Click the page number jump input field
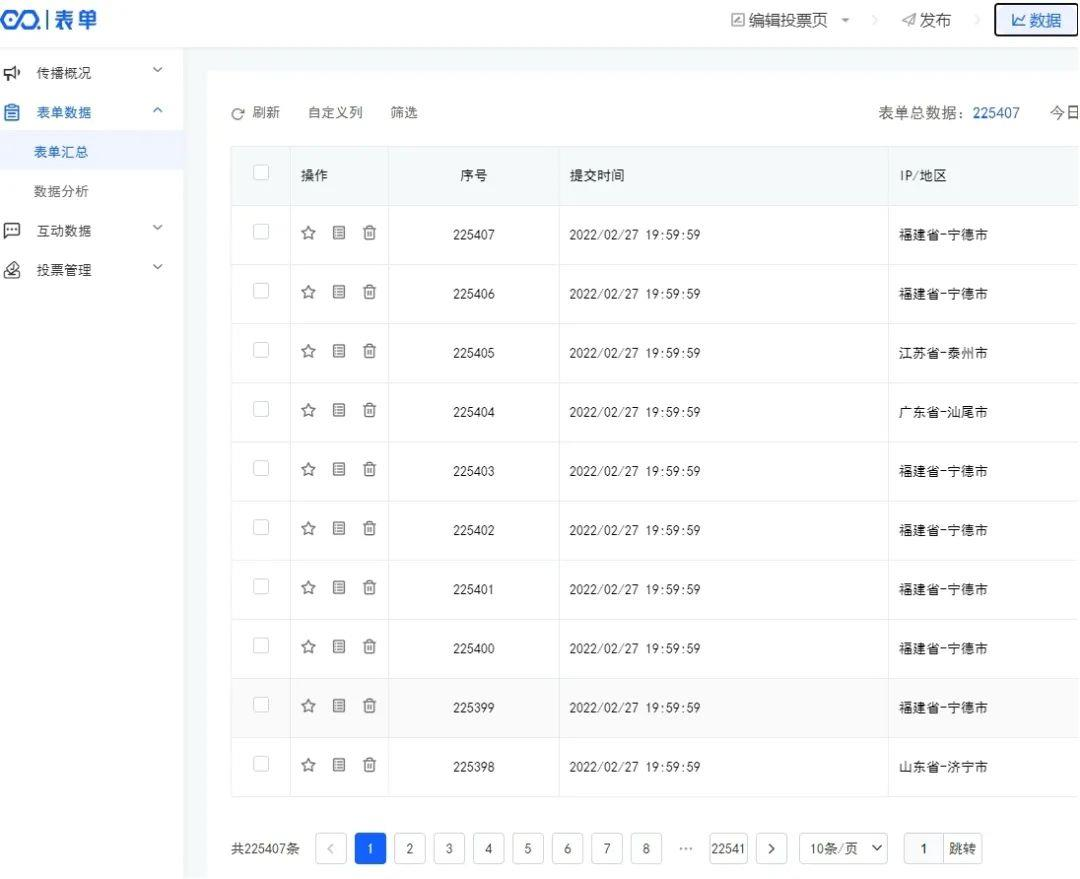 pos(924,848)
